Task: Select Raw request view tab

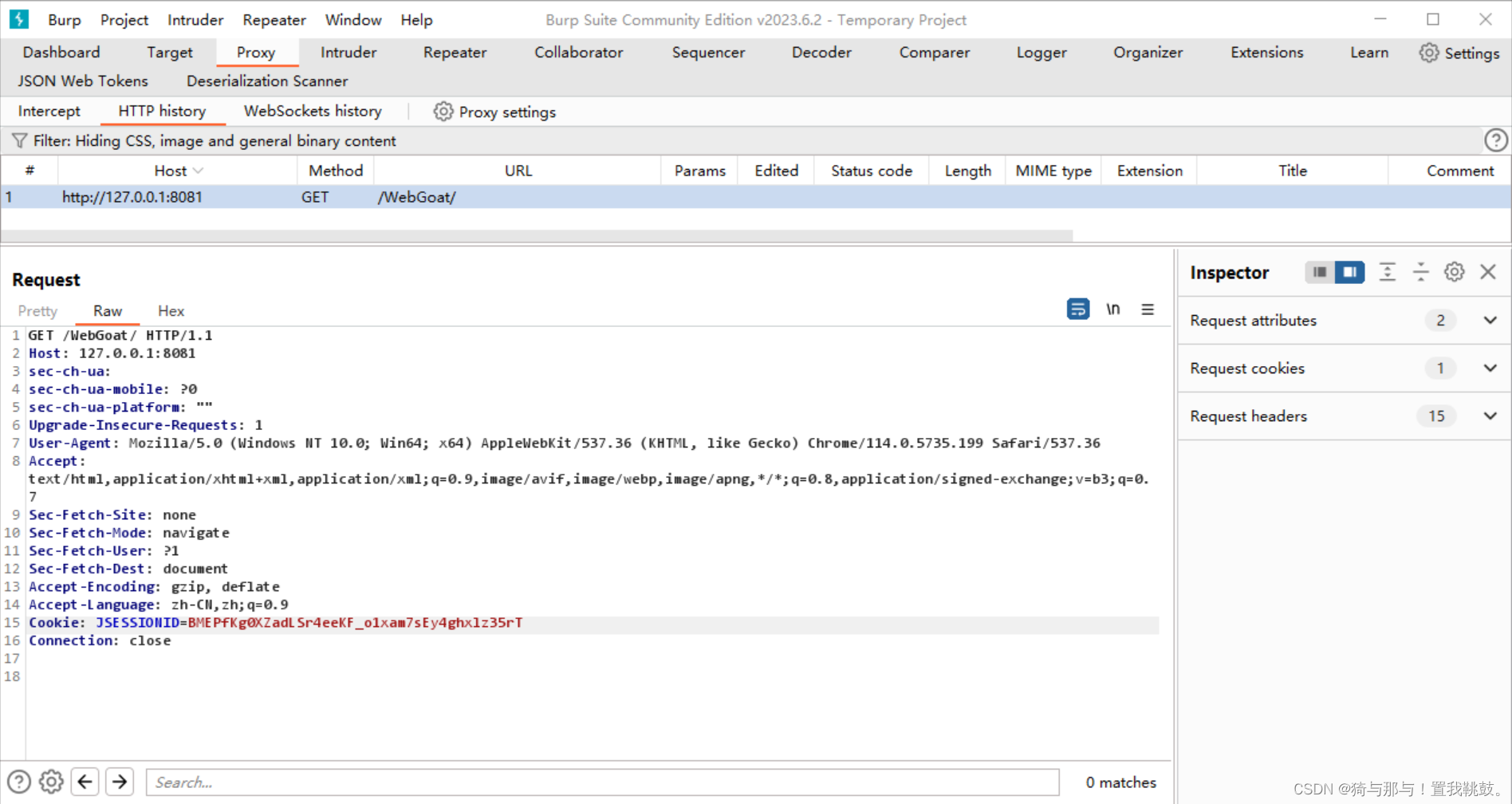Action: [108, 311]
